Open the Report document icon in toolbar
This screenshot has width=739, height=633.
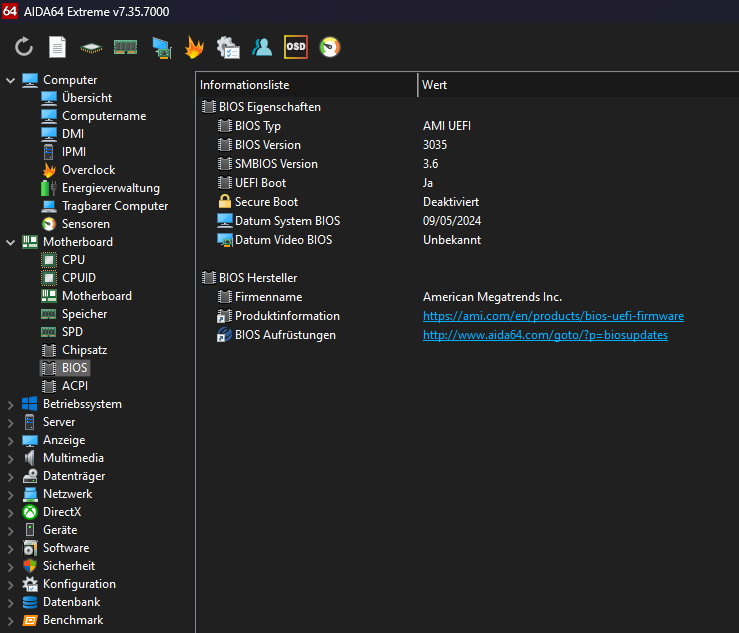(57, 47)
